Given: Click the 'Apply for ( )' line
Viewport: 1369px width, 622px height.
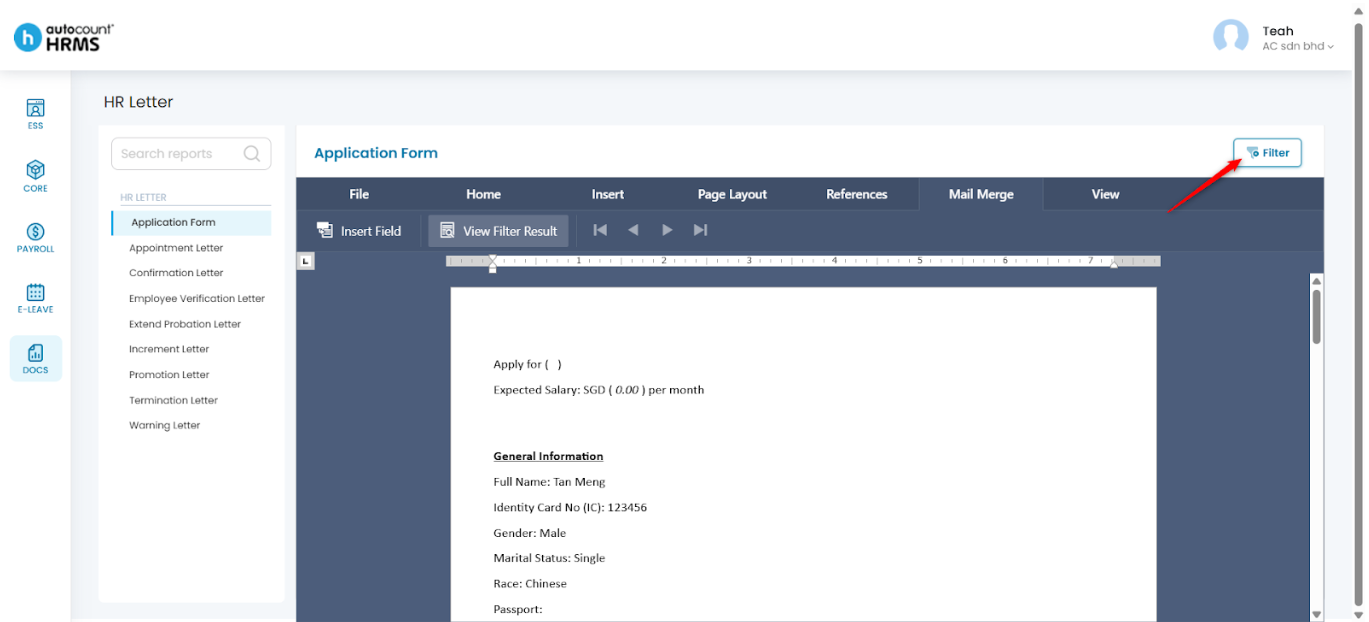Looking at the screenshot, I should [x=527, y=364].
